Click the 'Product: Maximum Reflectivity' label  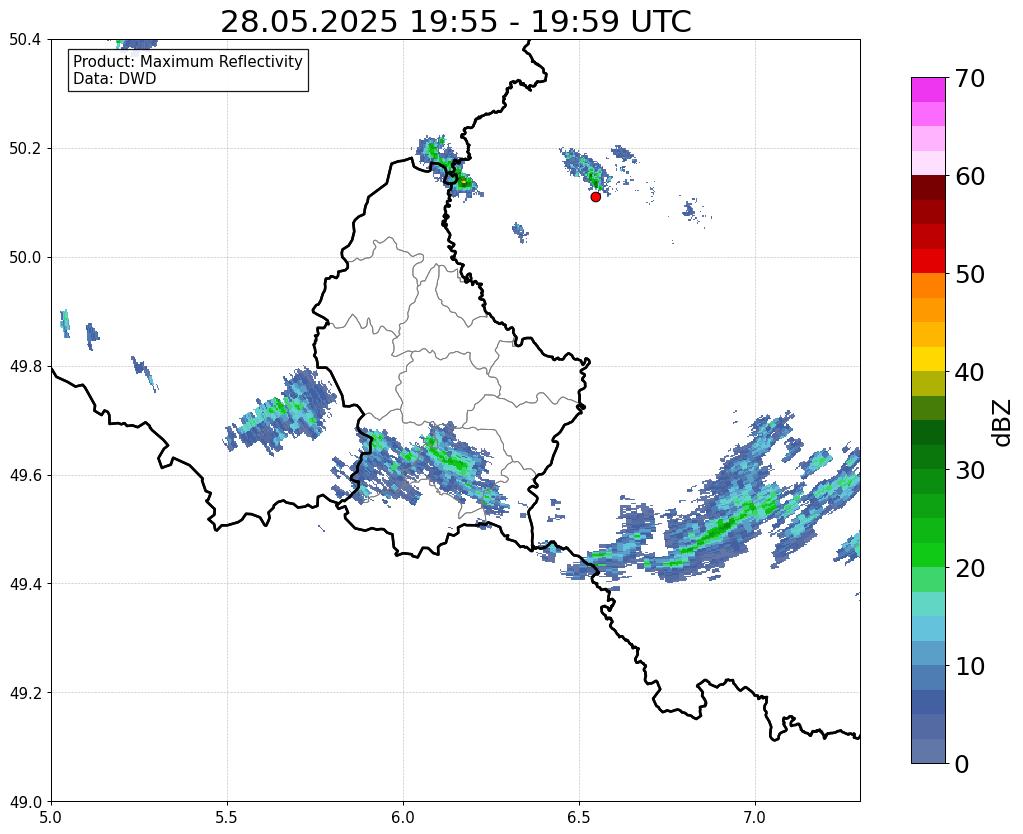[188, 61]
